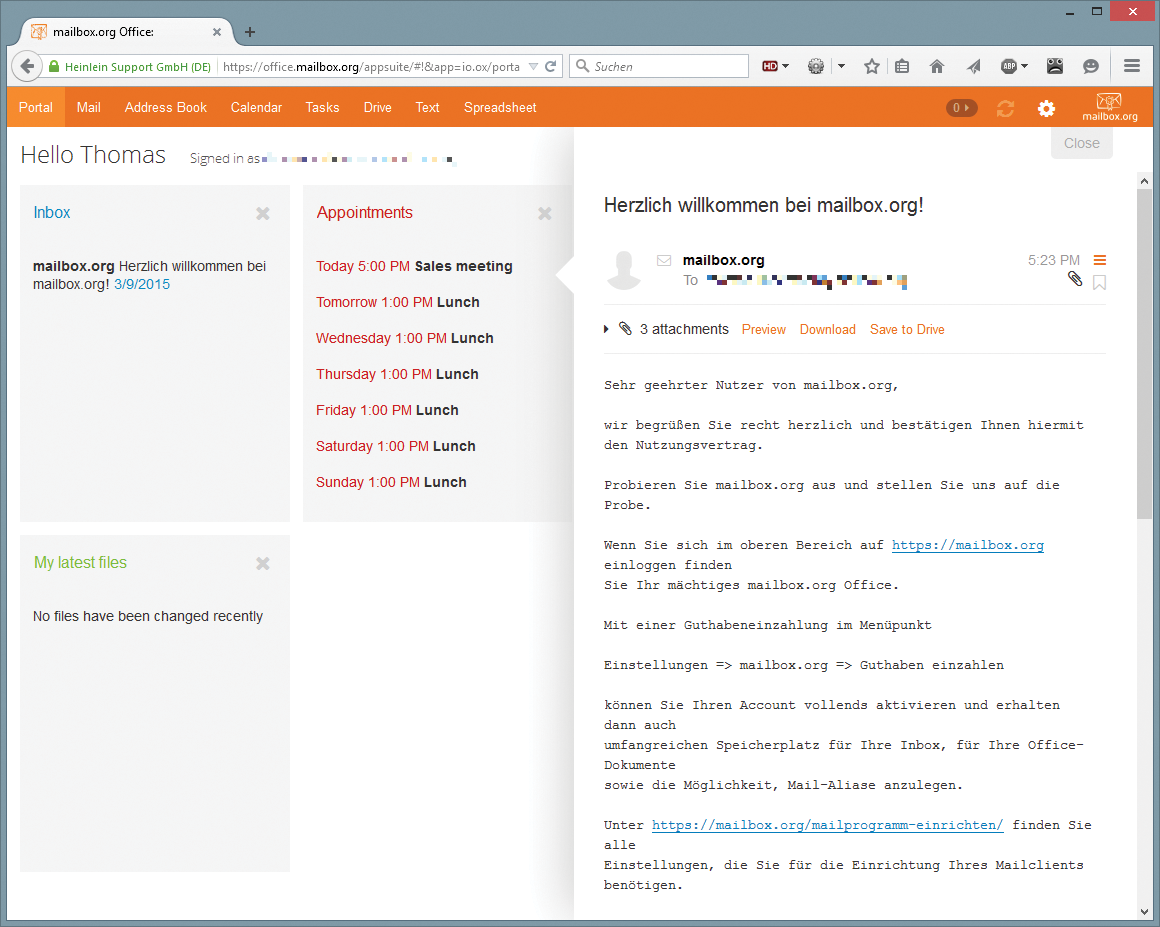Open the Drive app tab
Screen dimensions: 1160x927
click(x=377, y=107)
